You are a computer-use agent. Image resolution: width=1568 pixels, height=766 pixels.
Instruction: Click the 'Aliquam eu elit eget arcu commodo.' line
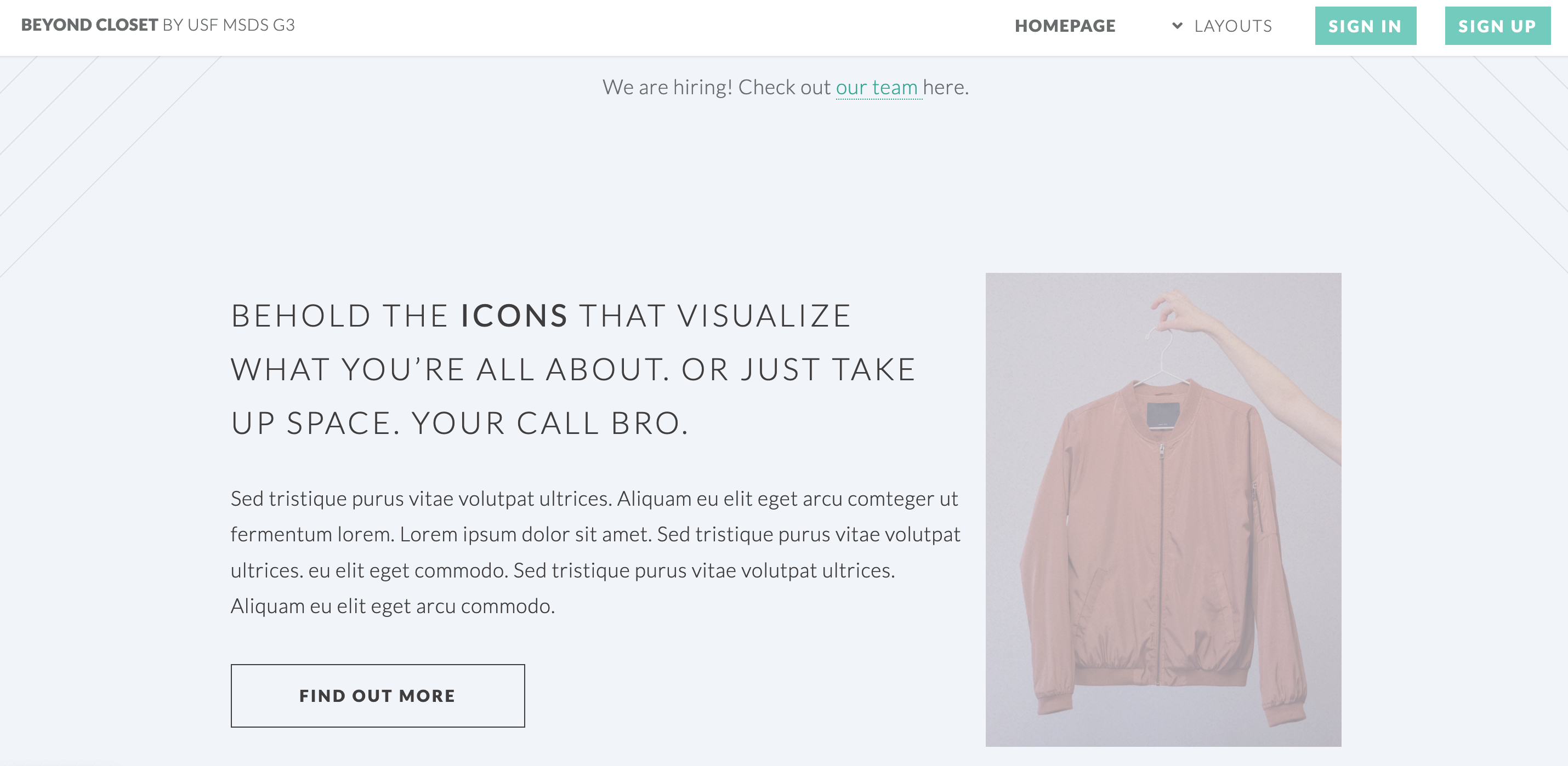coord(393,607)
